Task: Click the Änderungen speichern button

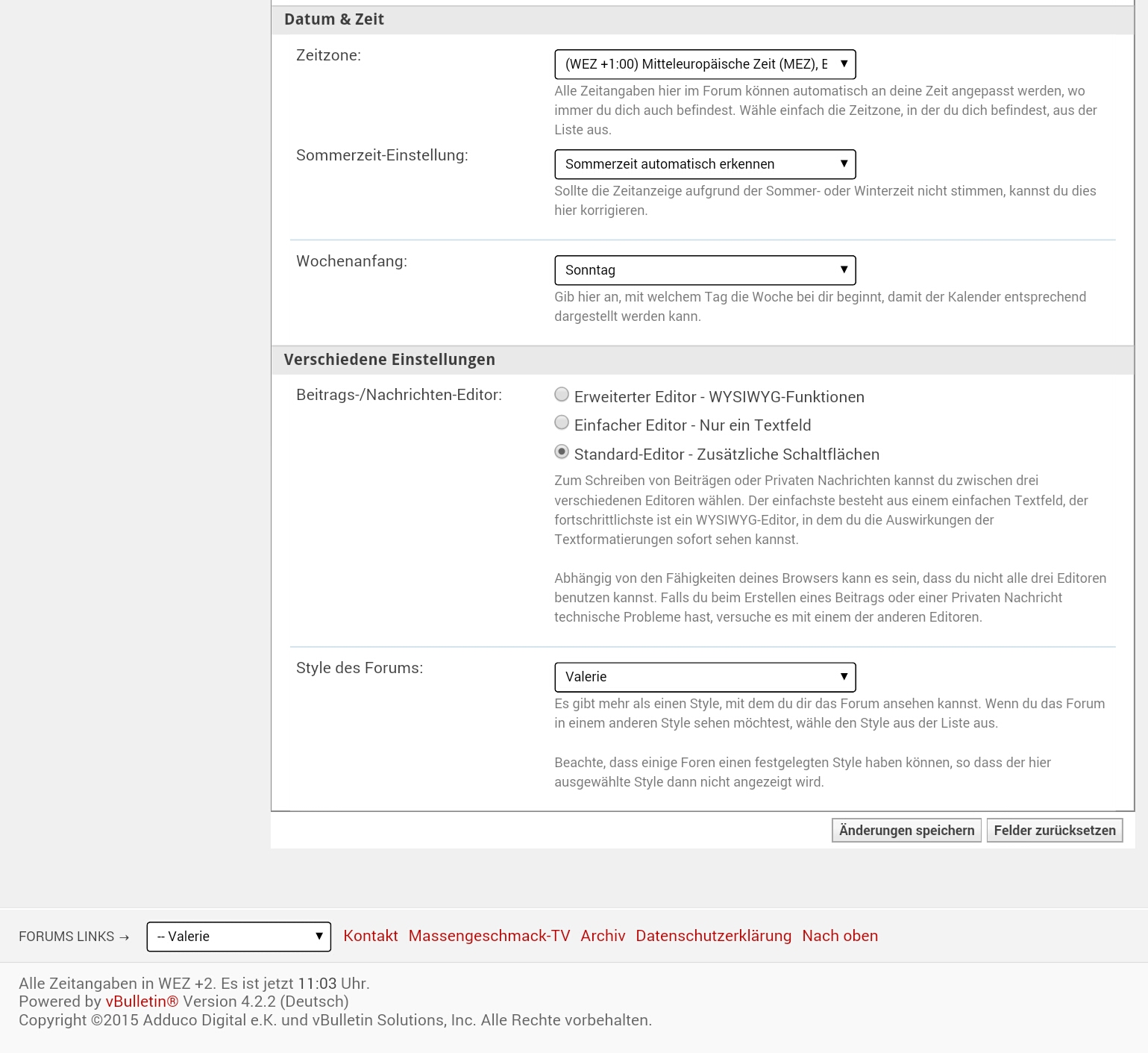Action: (x=906, y=831)
